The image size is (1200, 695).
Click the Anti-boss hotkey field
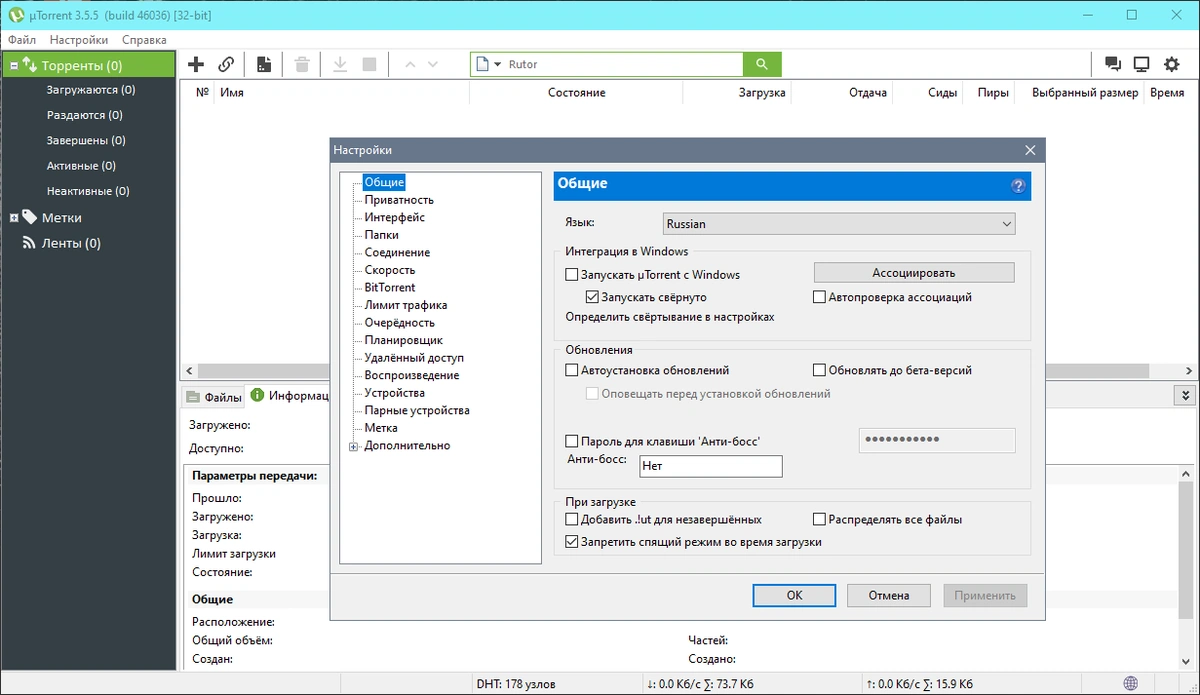pyautogui.click(x=711, y=466)
